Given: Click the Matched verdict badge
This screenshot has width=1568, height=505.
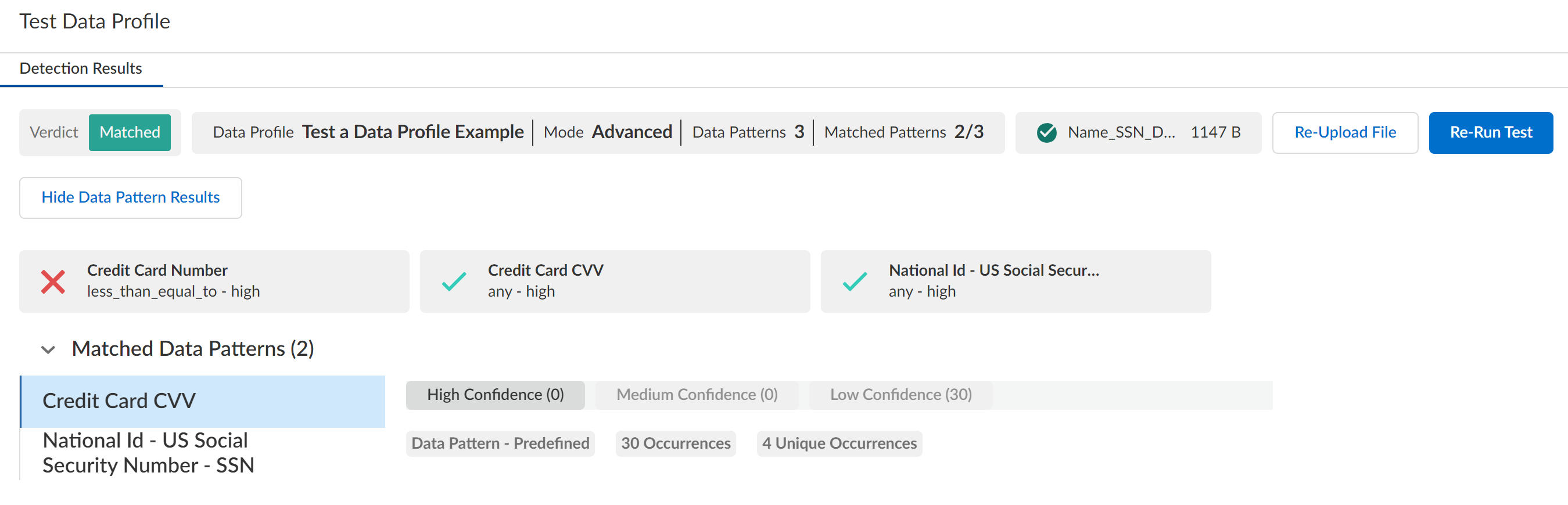Looking at the screenshot, I should coord(130,133).
